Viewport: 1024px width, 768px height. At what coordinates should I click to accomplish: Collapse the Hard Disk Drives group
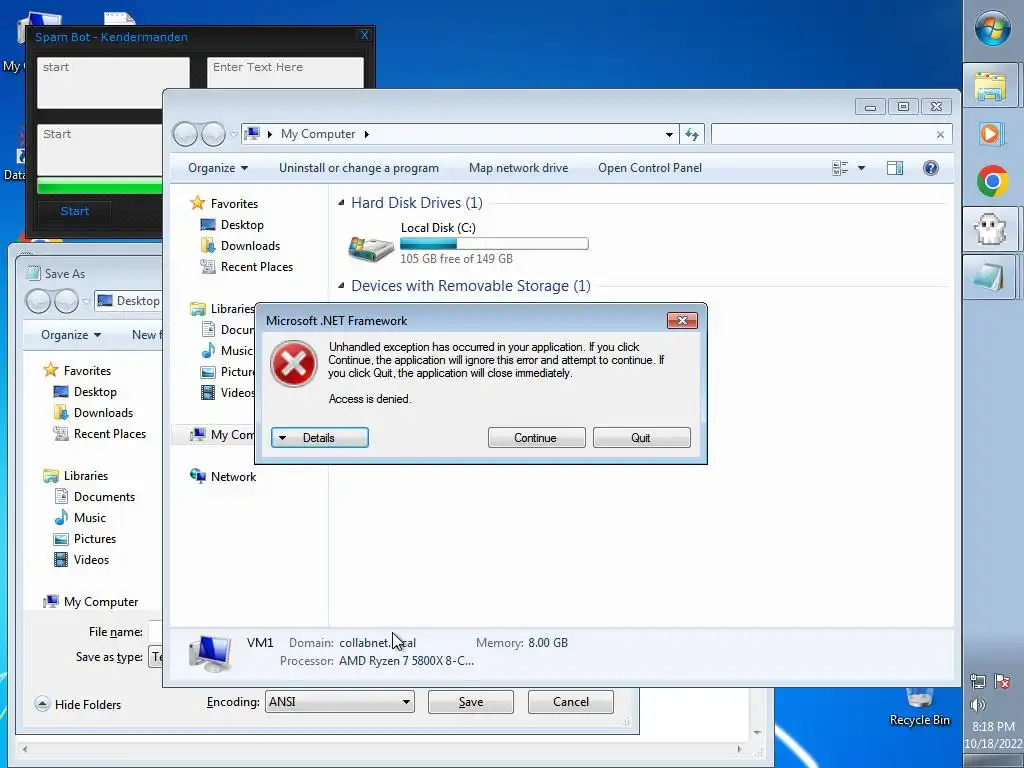coord(341,203)
